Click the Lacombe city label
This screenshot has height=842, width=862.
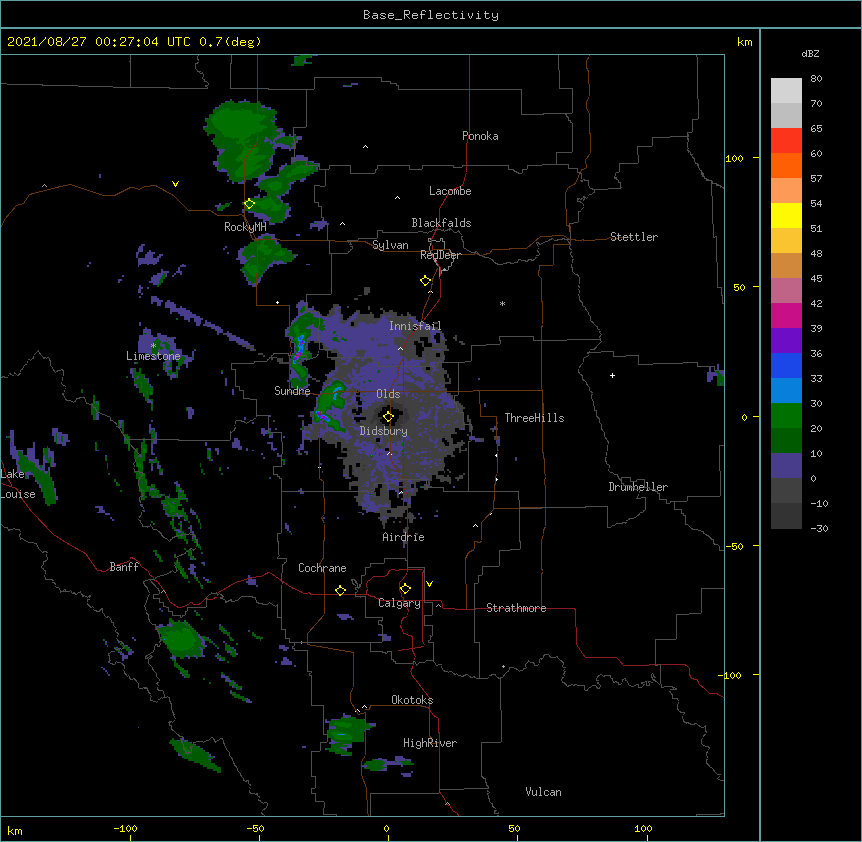pos(450,191)
